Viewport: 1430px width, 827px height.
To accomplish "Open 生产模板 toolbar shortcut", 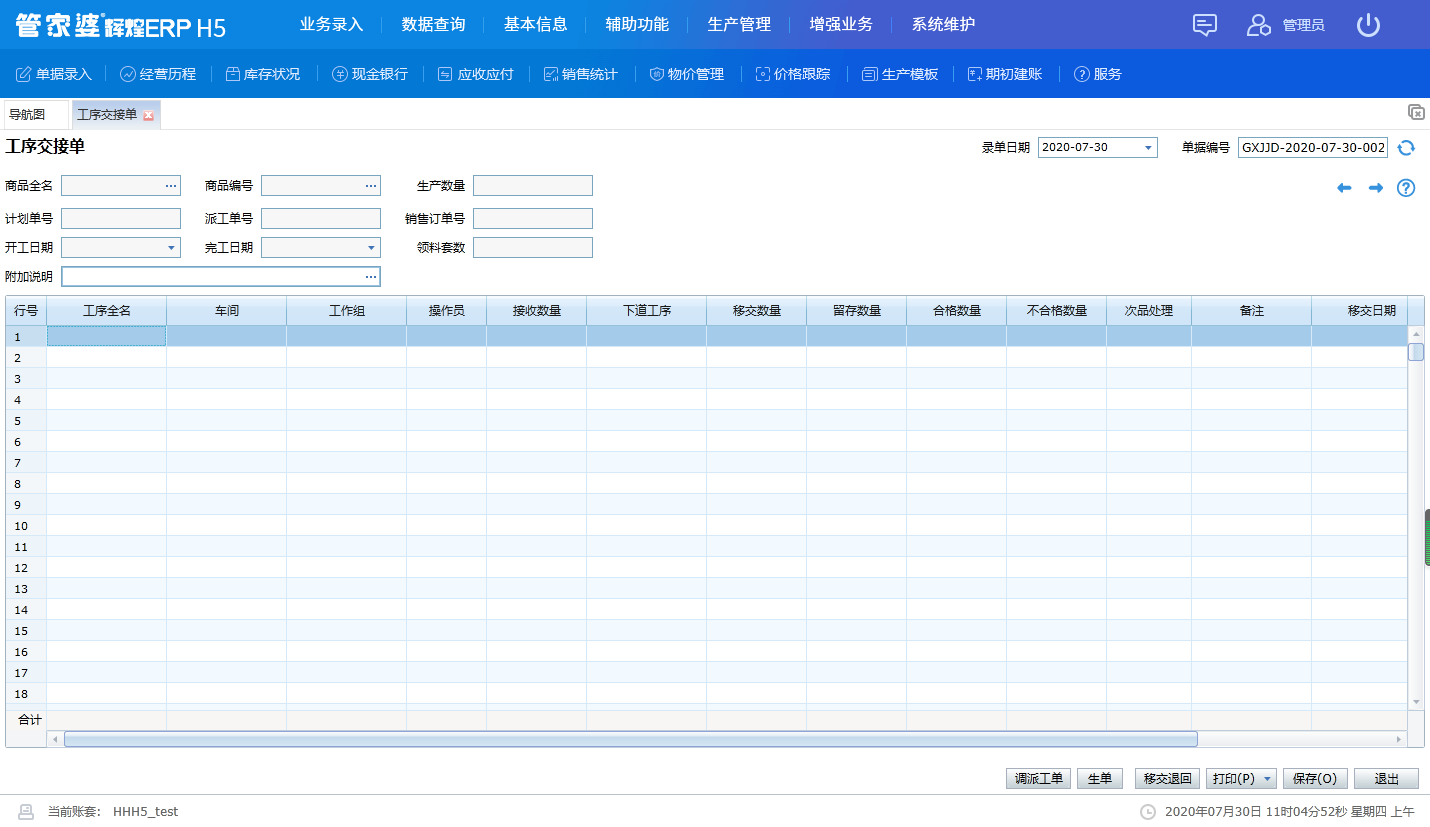I will (900, 74).
